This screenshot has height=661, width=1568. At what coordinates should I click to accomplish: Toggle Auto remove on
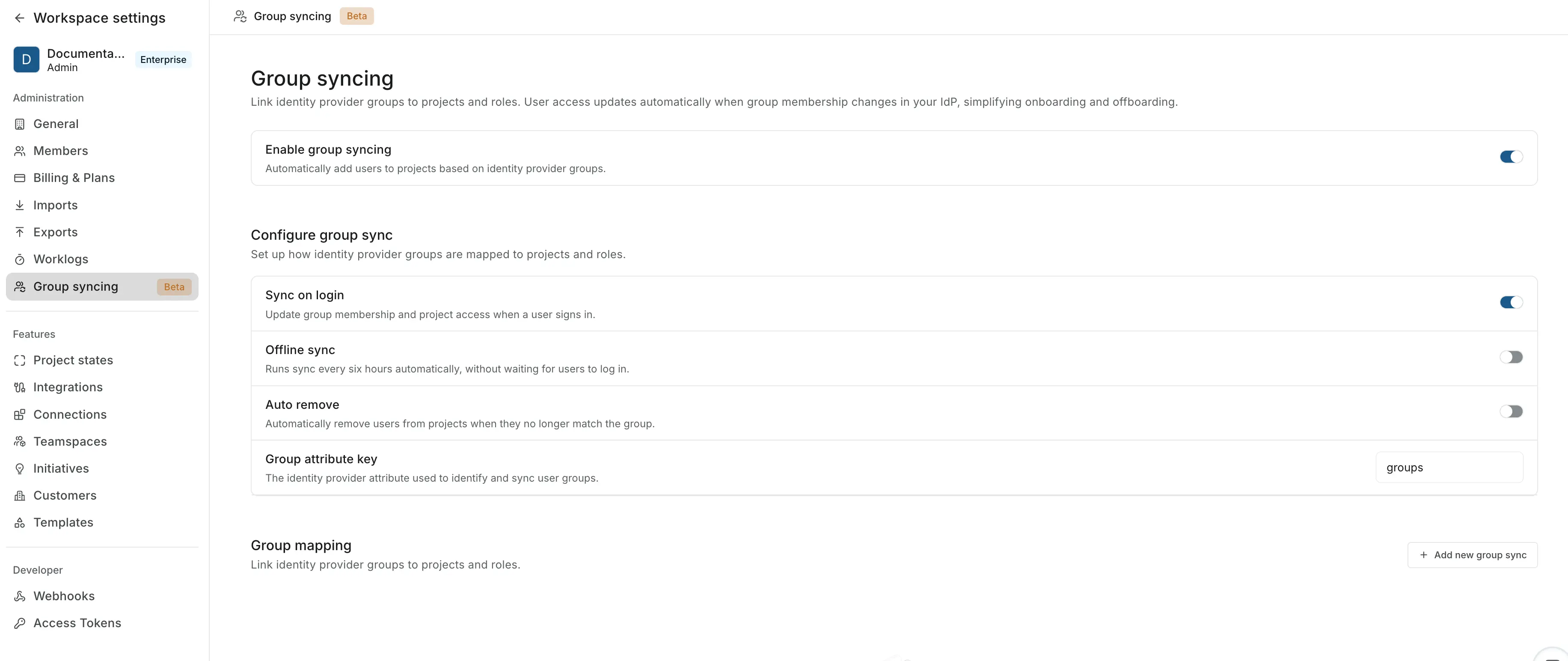coord(1512,411)
